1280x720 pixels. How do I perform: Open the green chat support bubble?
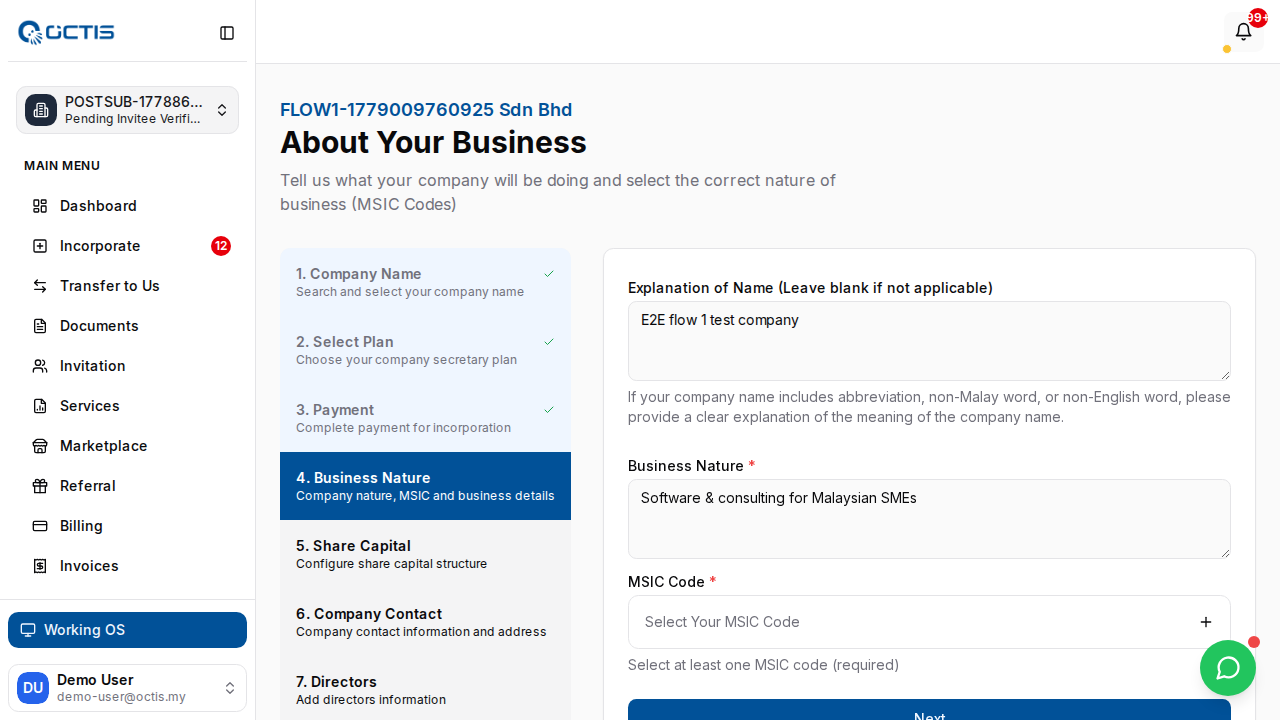[x=1228, y=668]
